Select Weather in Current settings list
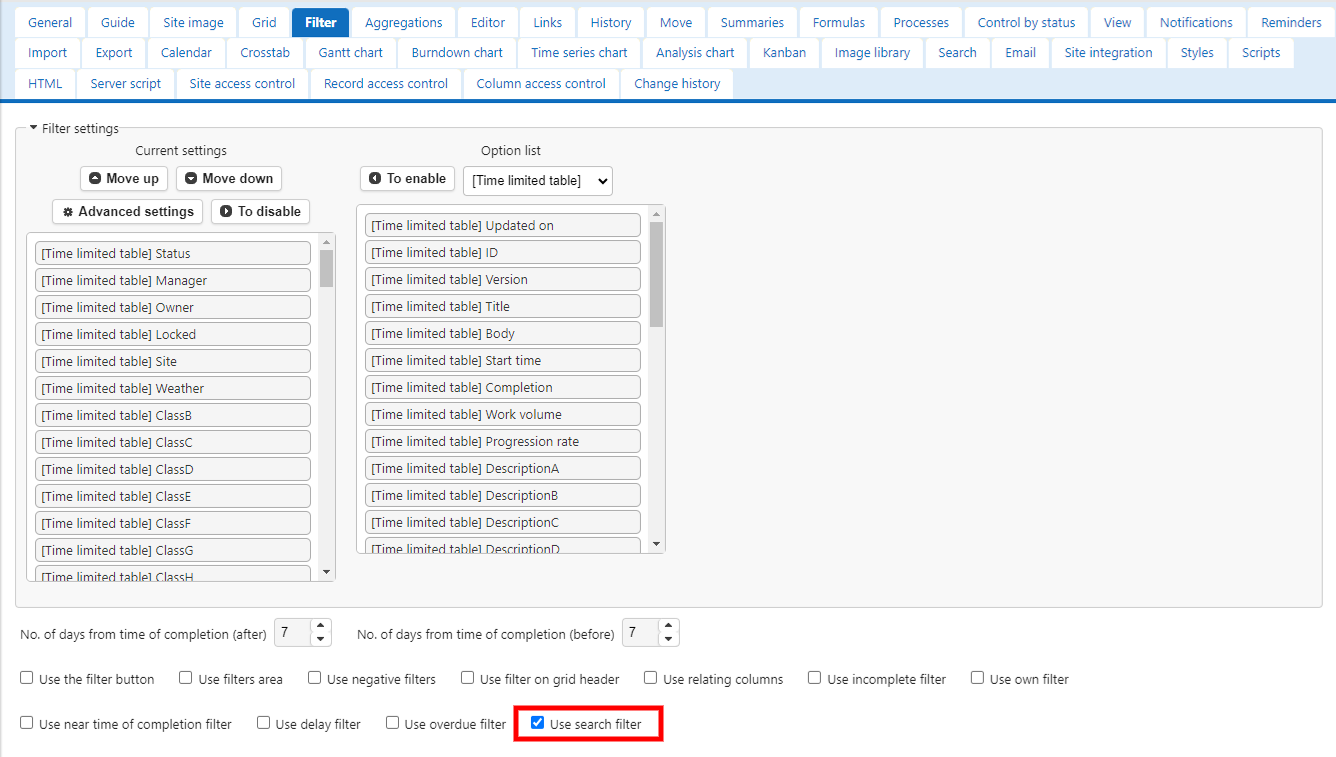Screen dimensions: 1336x757 (173, 388)
